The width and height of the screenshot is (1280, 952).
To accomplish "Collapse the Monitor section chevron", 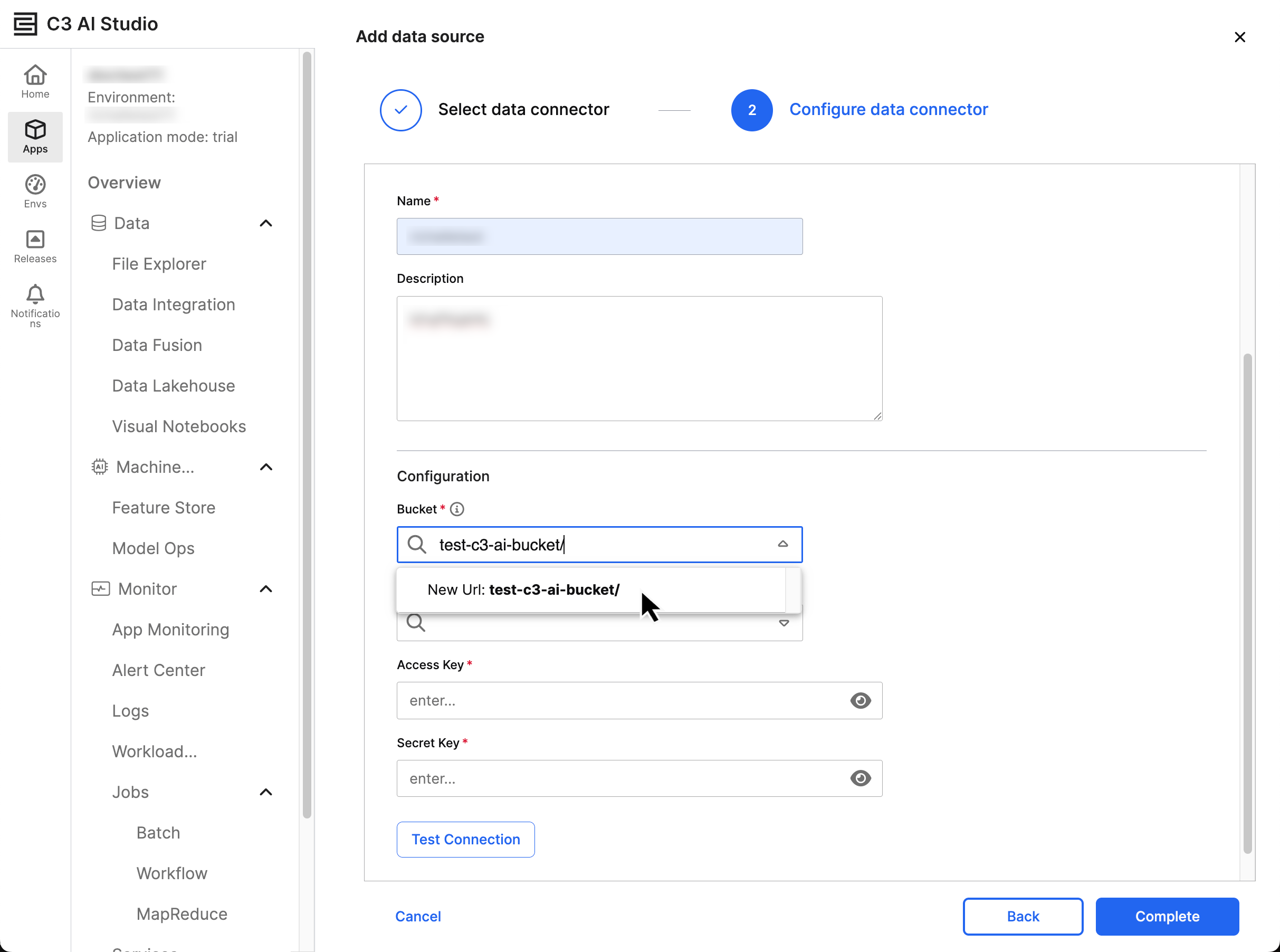I will tap(265, 588).
